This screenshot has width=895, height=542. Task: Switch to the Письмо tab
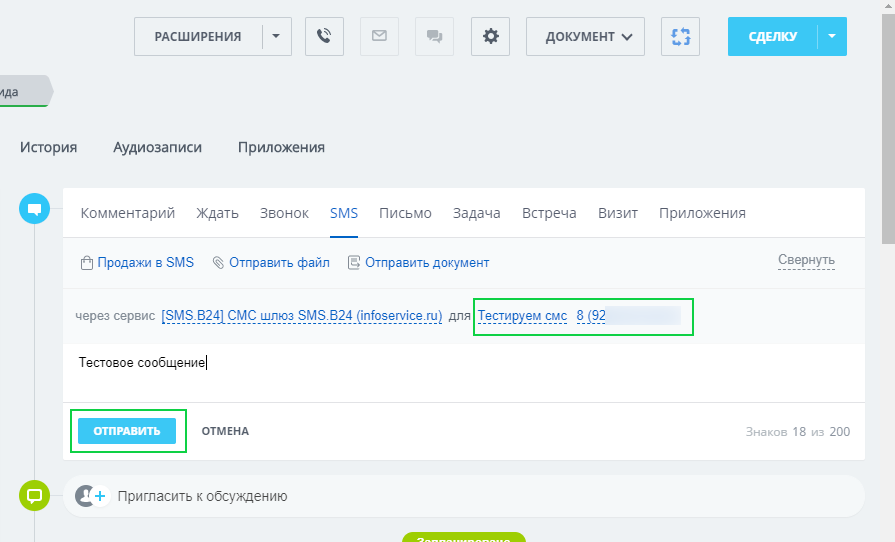(x=405, y=213)
